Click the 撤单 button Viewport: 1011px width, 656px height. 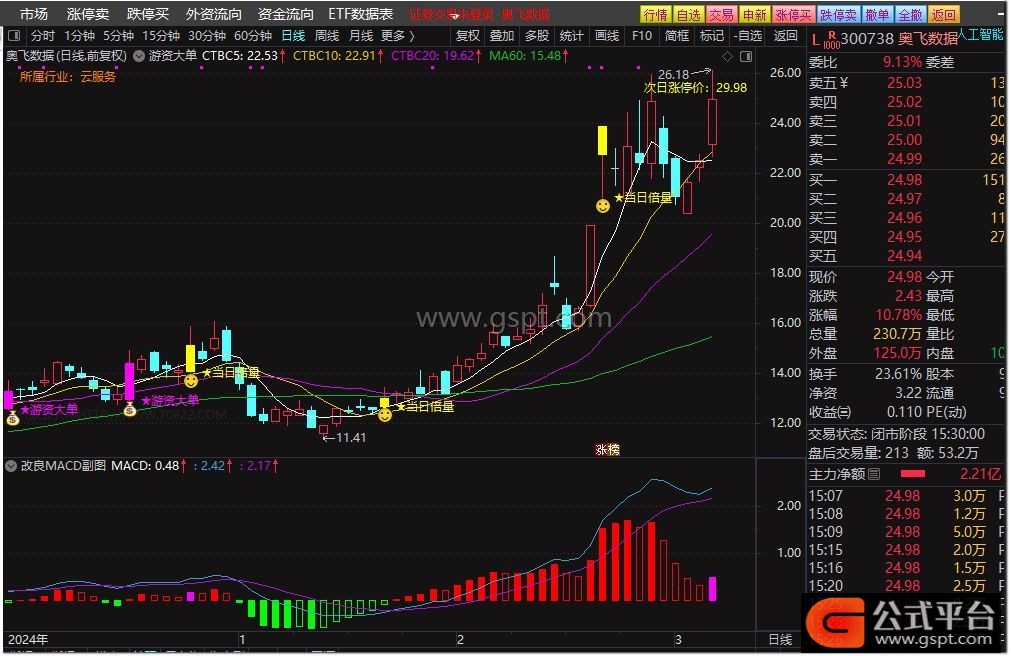click(x=877, y=14)
